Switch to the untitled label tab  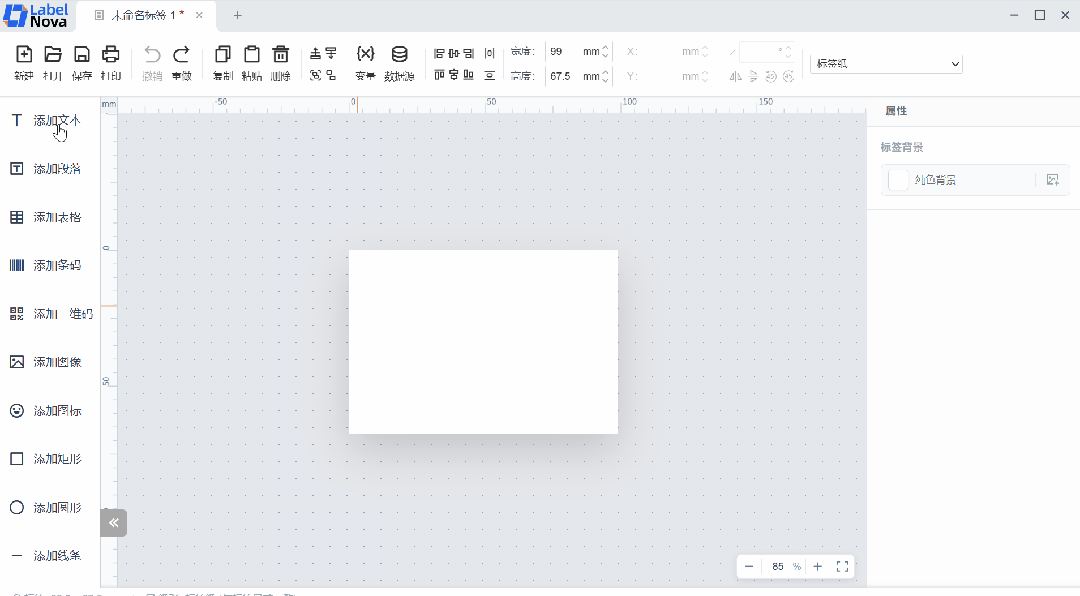click(147, 15)
